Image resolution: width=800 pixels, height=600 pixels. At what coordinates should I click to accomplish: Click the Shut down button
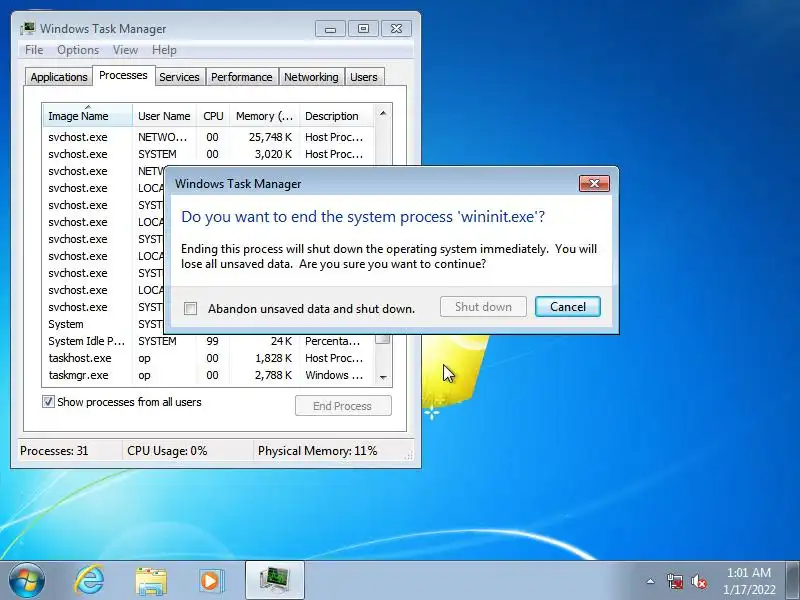pyautogui.click(x=483, y=307)
